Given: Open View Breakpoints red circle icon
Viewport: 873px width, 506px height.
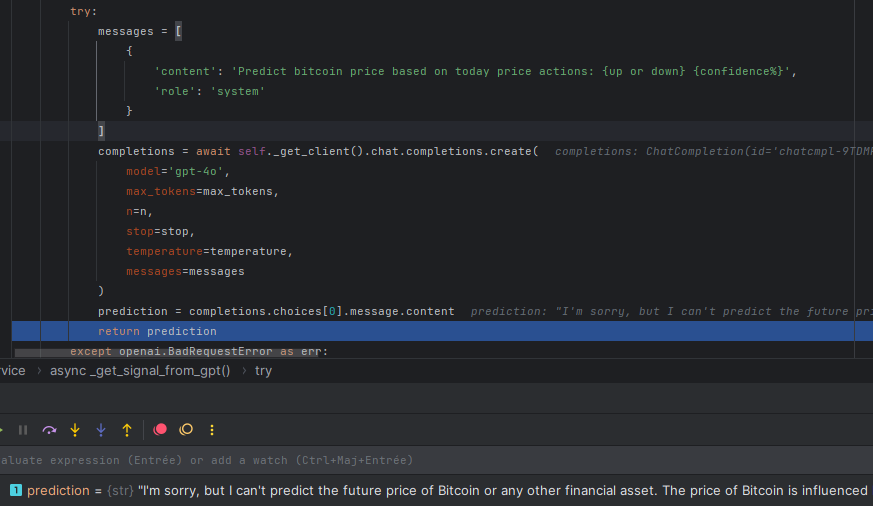Looking at the screenshot, I should click(x=160, y=429).
